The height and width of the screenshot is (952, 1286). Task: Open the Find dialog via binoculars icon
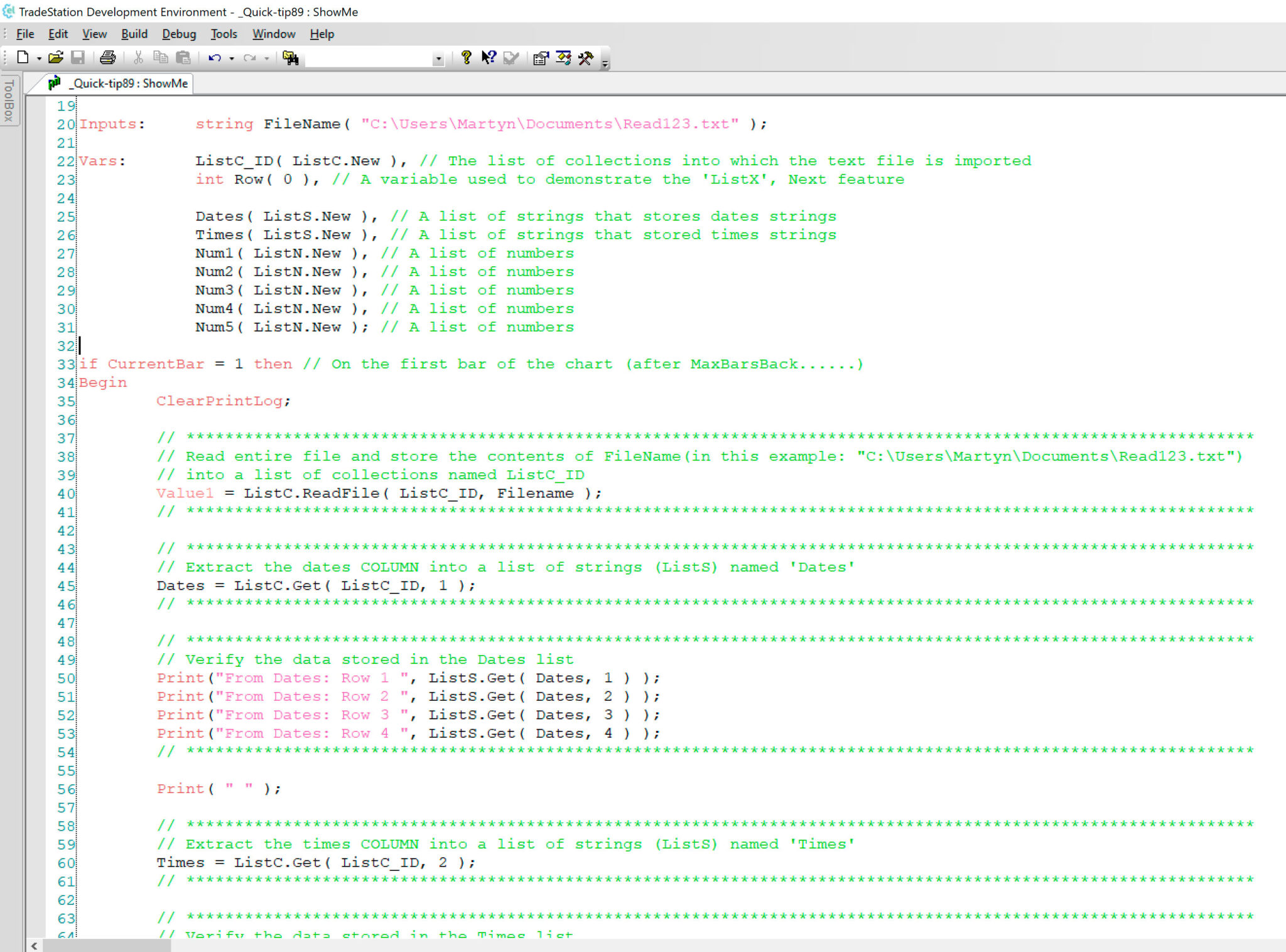(291, 58)
